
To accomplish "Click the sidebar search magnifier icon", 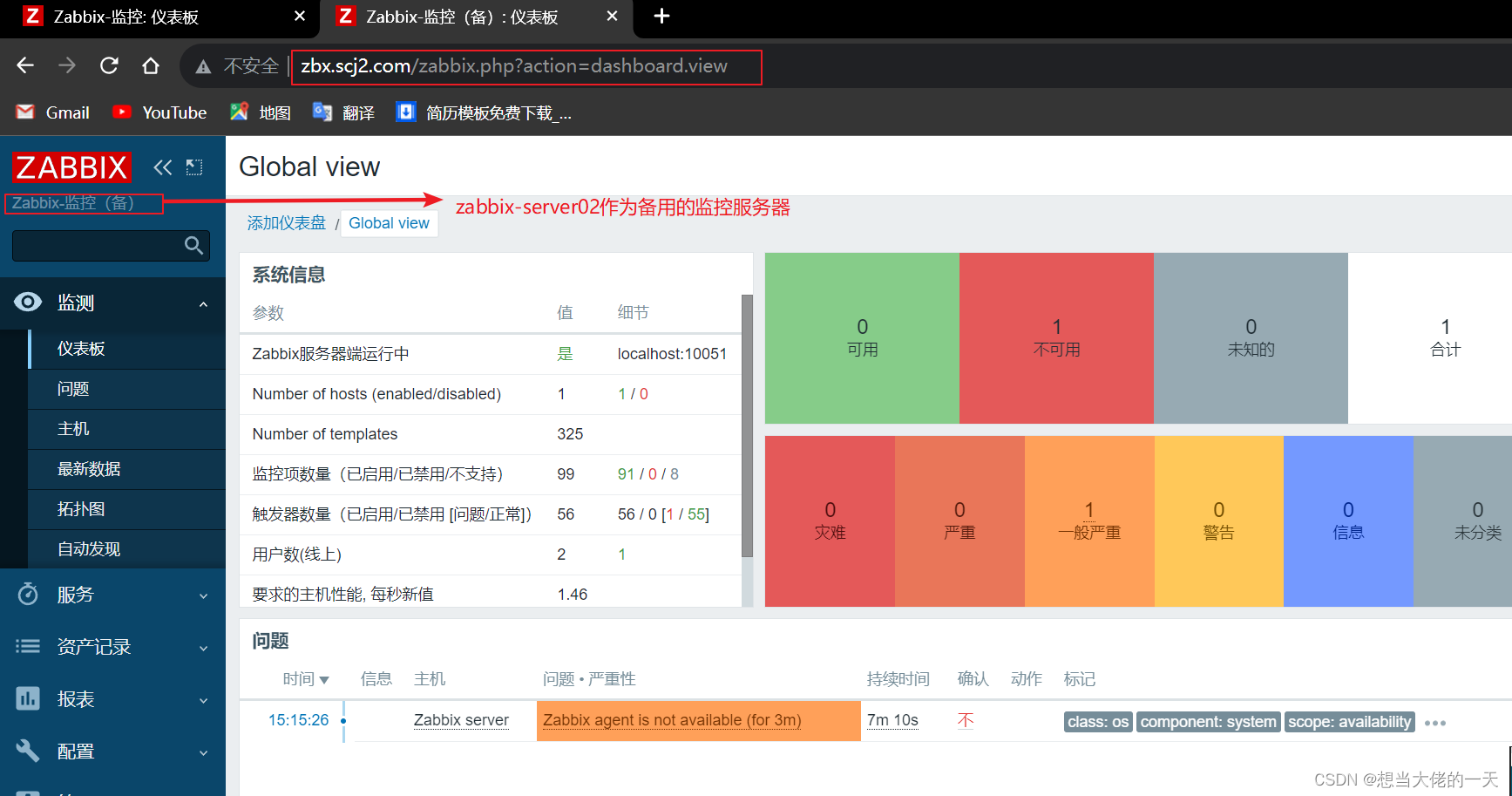I will 194,246.
